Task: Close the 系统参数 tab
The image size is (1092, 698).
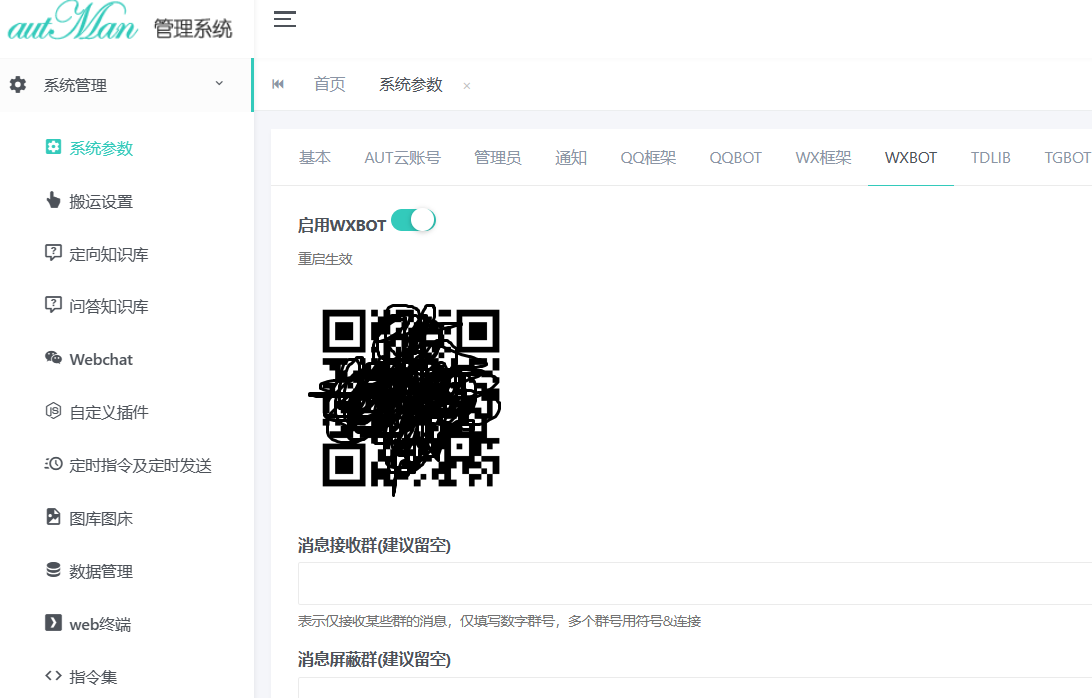Action: pos(466,85)
